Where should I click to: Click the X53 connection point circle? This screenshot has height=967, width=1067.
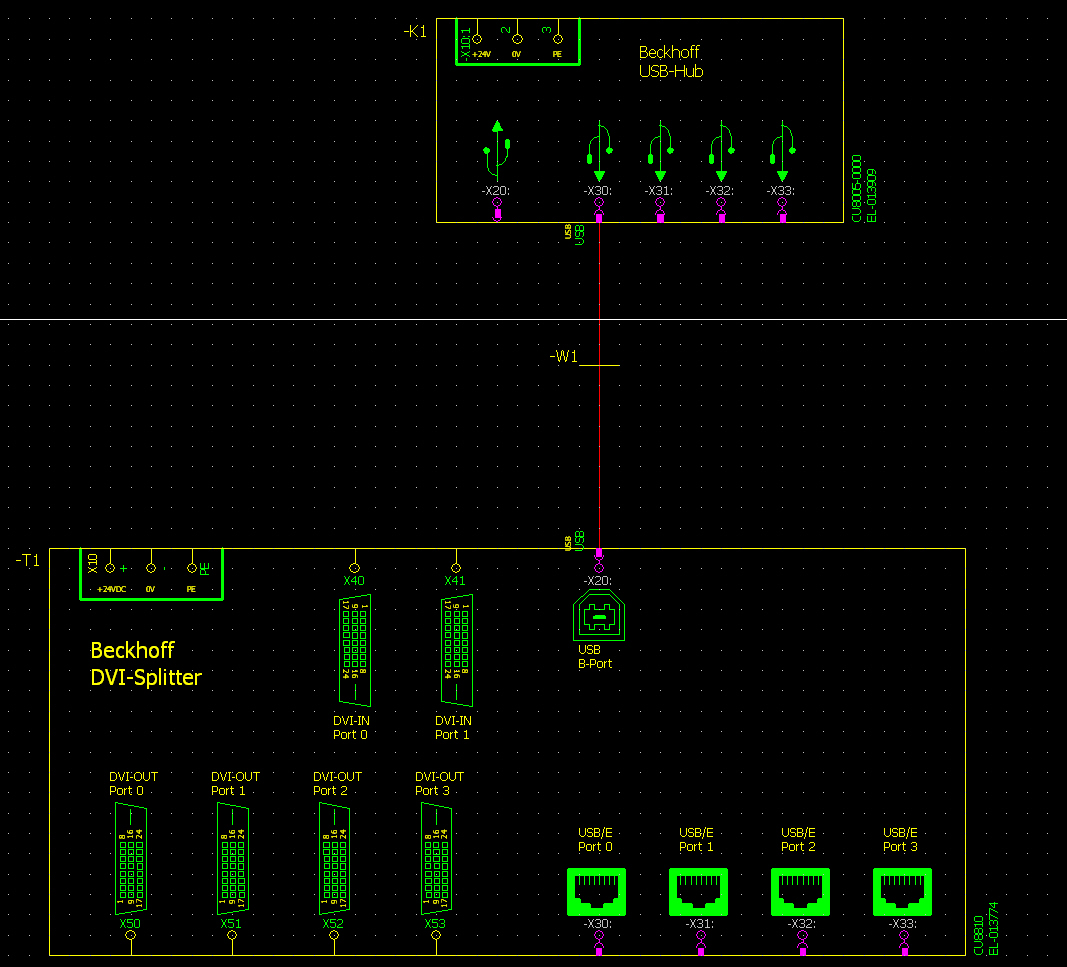[436, 936]
